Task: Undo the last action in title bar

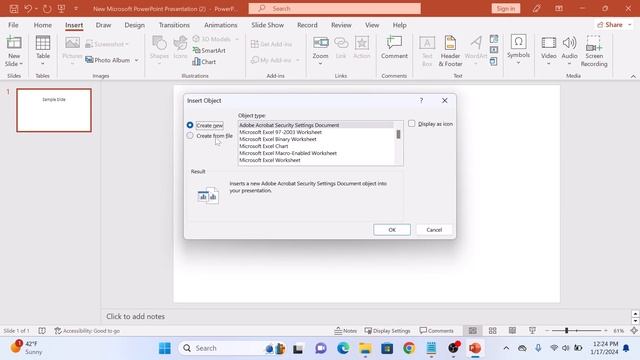Action: click(28, 9)
